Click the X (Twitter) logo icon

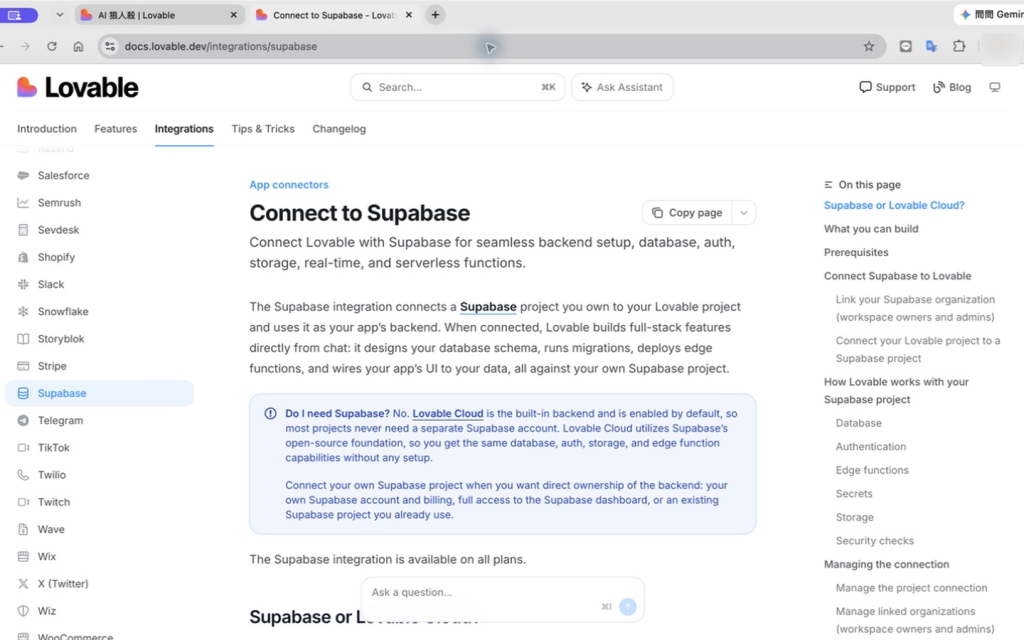(x=23, y=584)
